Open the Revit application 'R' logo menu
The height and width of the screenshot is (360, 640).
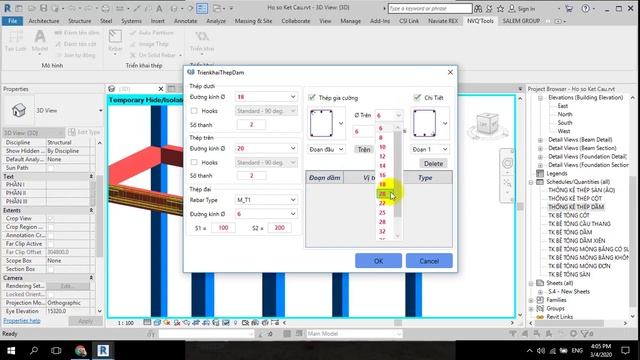click(x=7, y=8)
